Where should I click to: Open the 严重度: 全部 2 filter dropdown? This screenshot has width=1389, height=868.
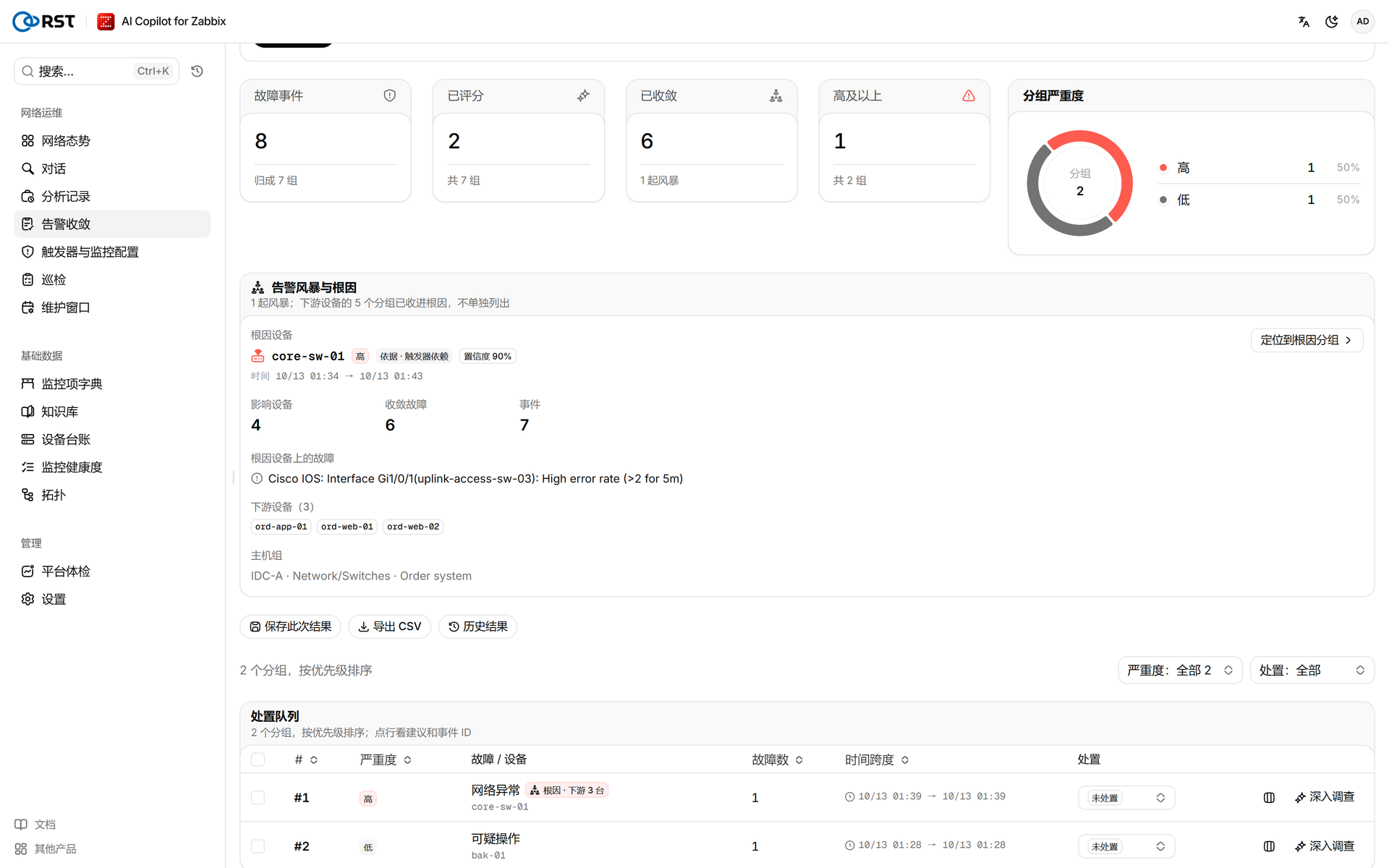pyautogui.click(x=1180, y=670)
